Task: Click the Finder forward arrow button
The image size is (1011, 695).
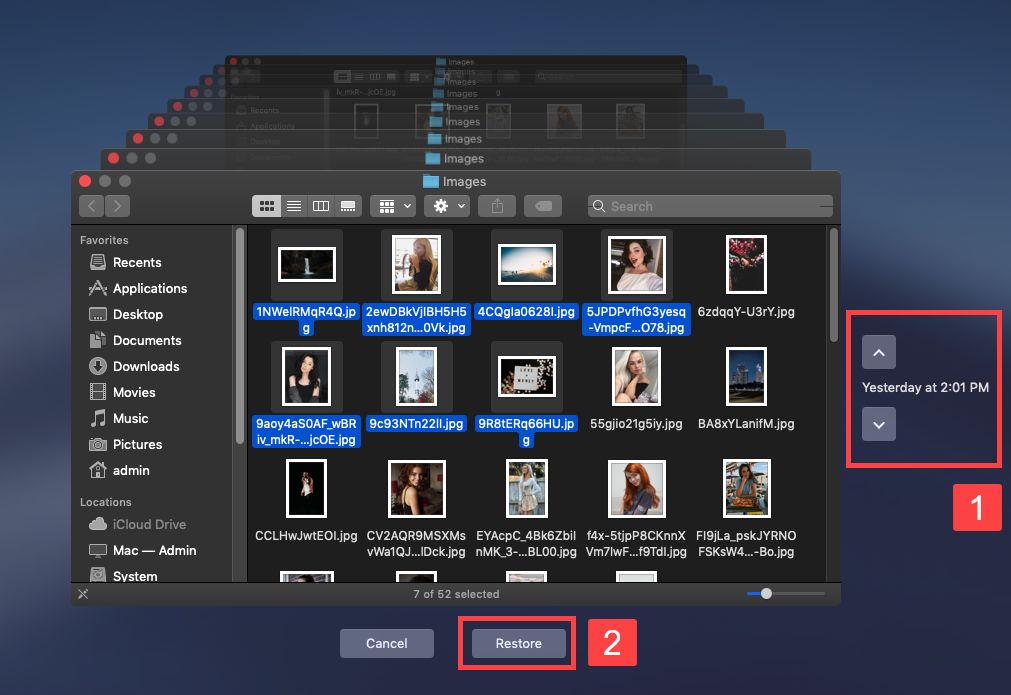Action: click(x=118, y=206)
